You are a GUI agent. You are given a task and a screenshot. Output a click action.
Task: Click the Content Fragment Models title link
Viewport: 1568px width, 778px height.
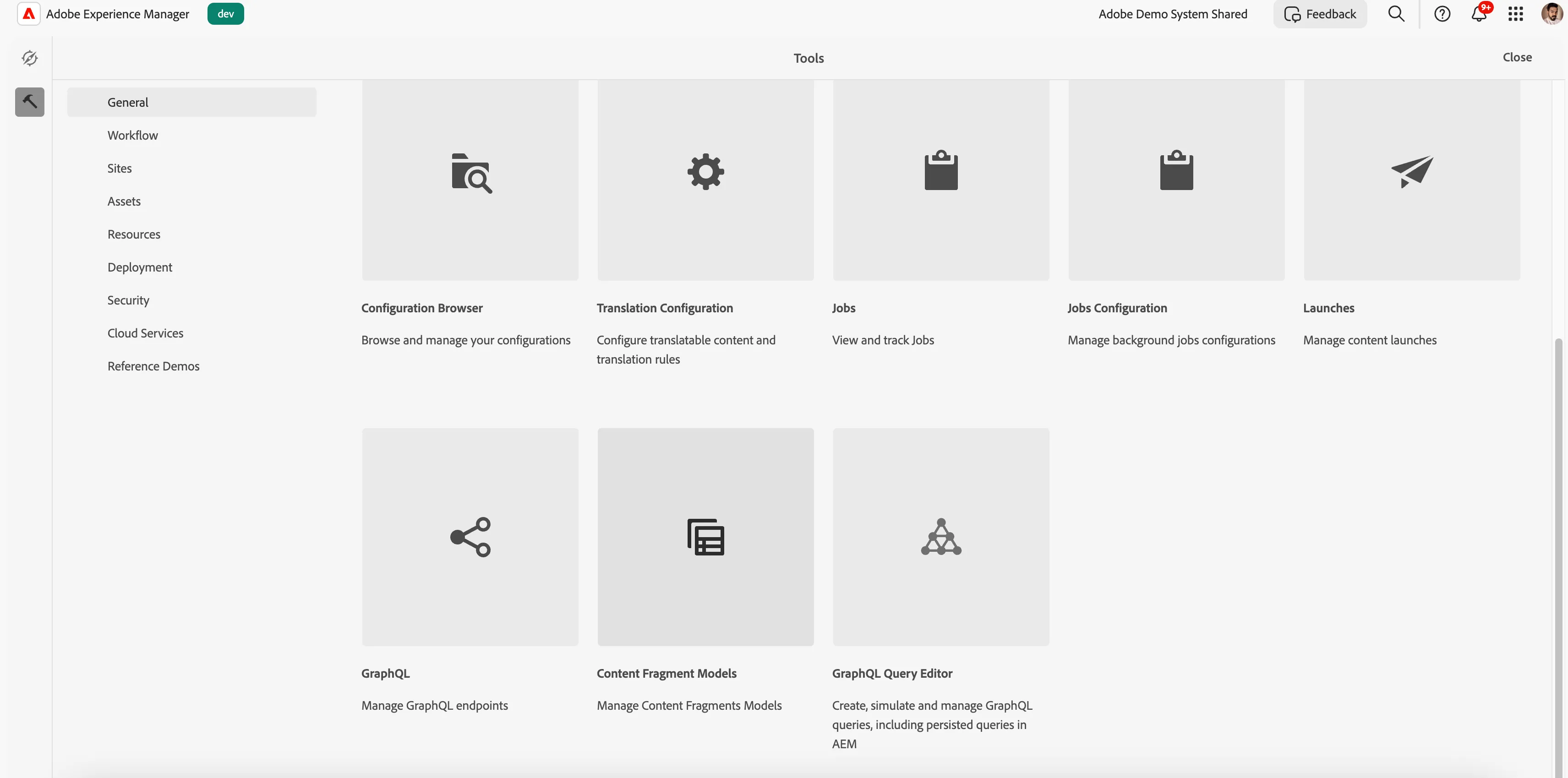667,674
